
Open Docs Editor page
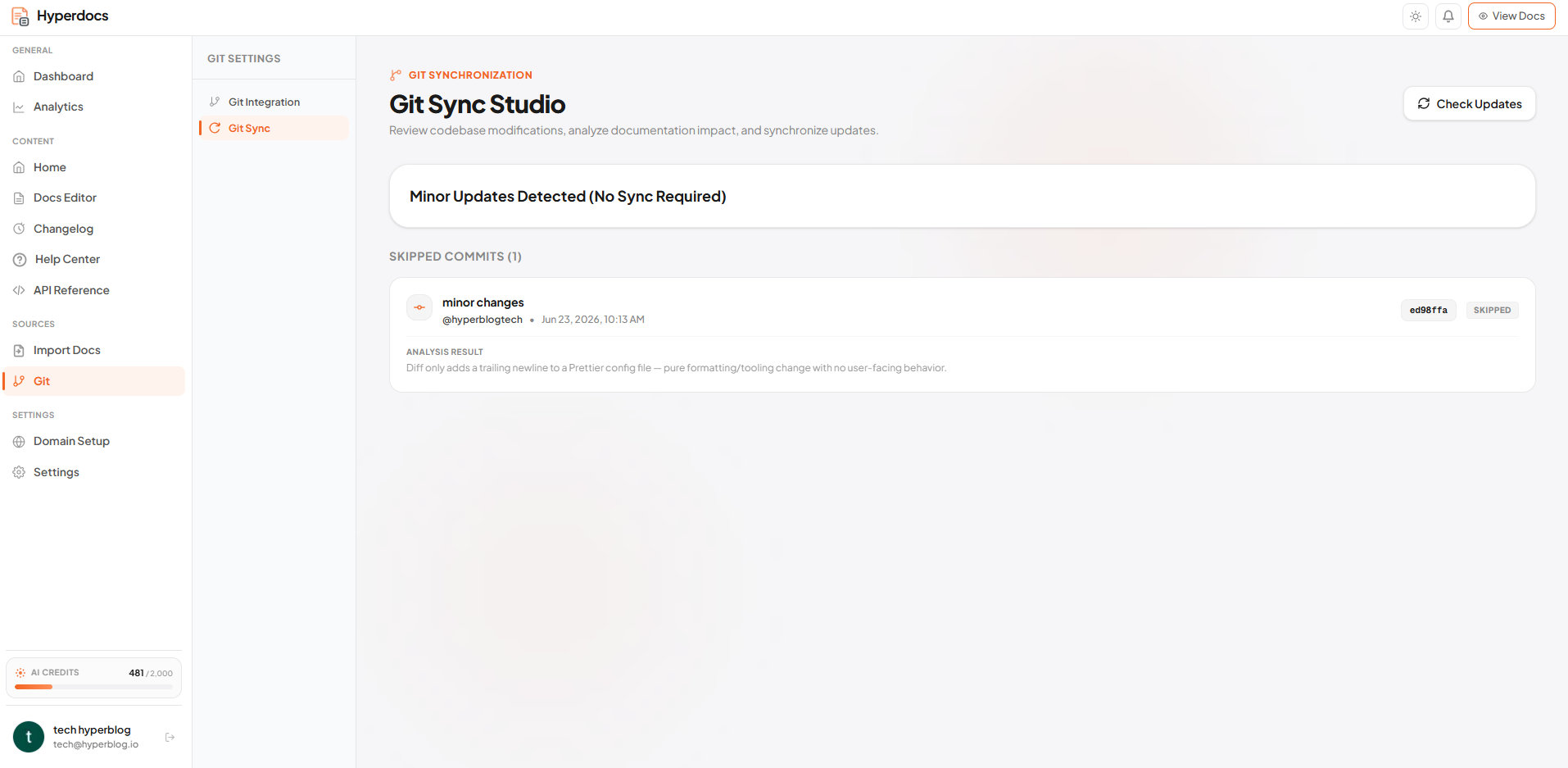[94, 198]
